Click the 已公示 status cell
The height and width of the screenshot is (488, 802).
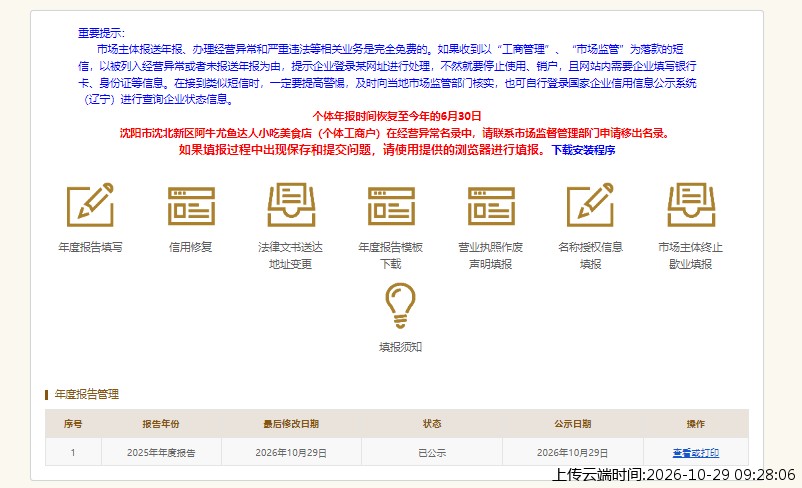coord(432,453)
